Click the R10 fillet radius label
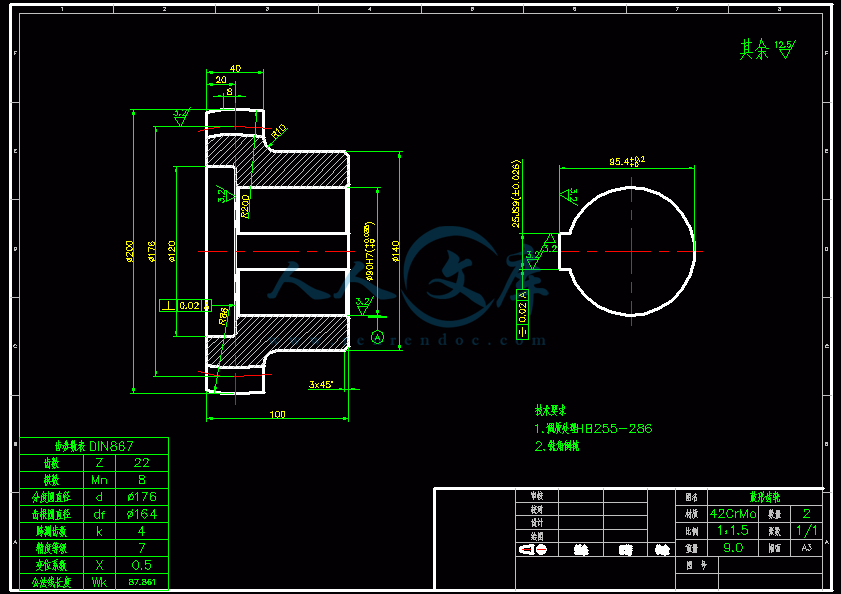 [279, 131]
